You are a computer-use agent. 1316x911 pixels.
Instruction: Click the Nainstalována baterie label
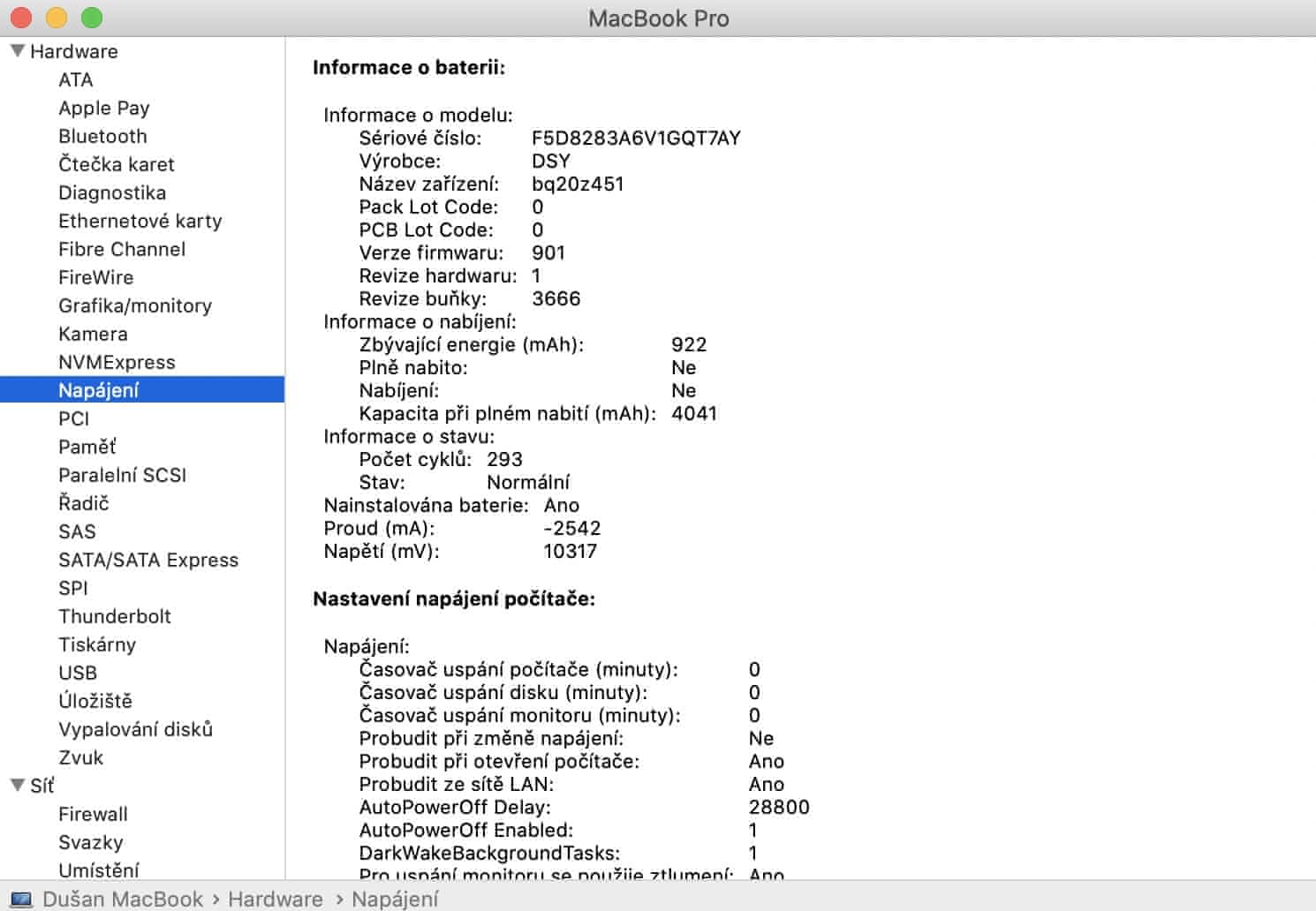pyautogui.click(x=426, y=505)
